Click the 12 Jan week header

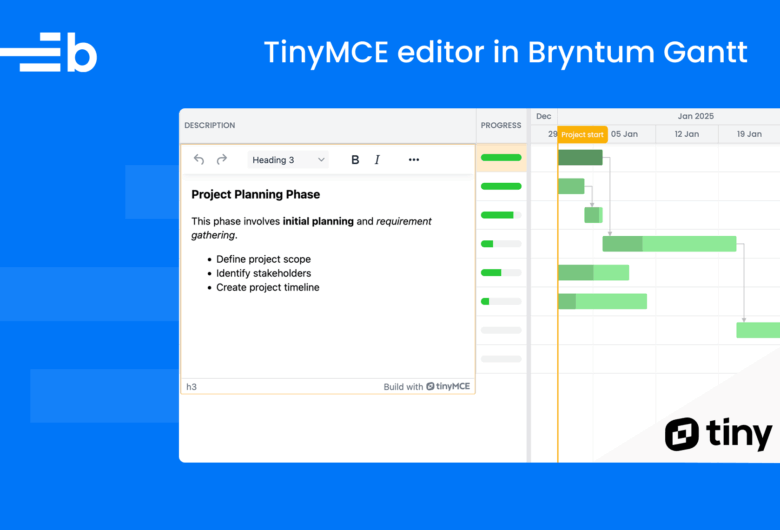point(686,134)
